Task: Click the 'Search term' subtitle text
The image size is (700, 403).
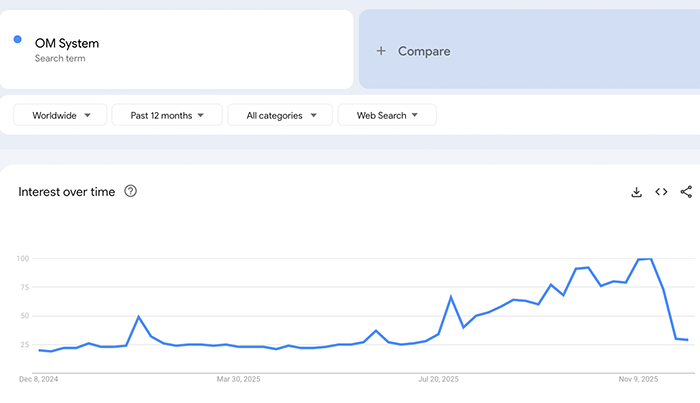Action: [60, 58]
